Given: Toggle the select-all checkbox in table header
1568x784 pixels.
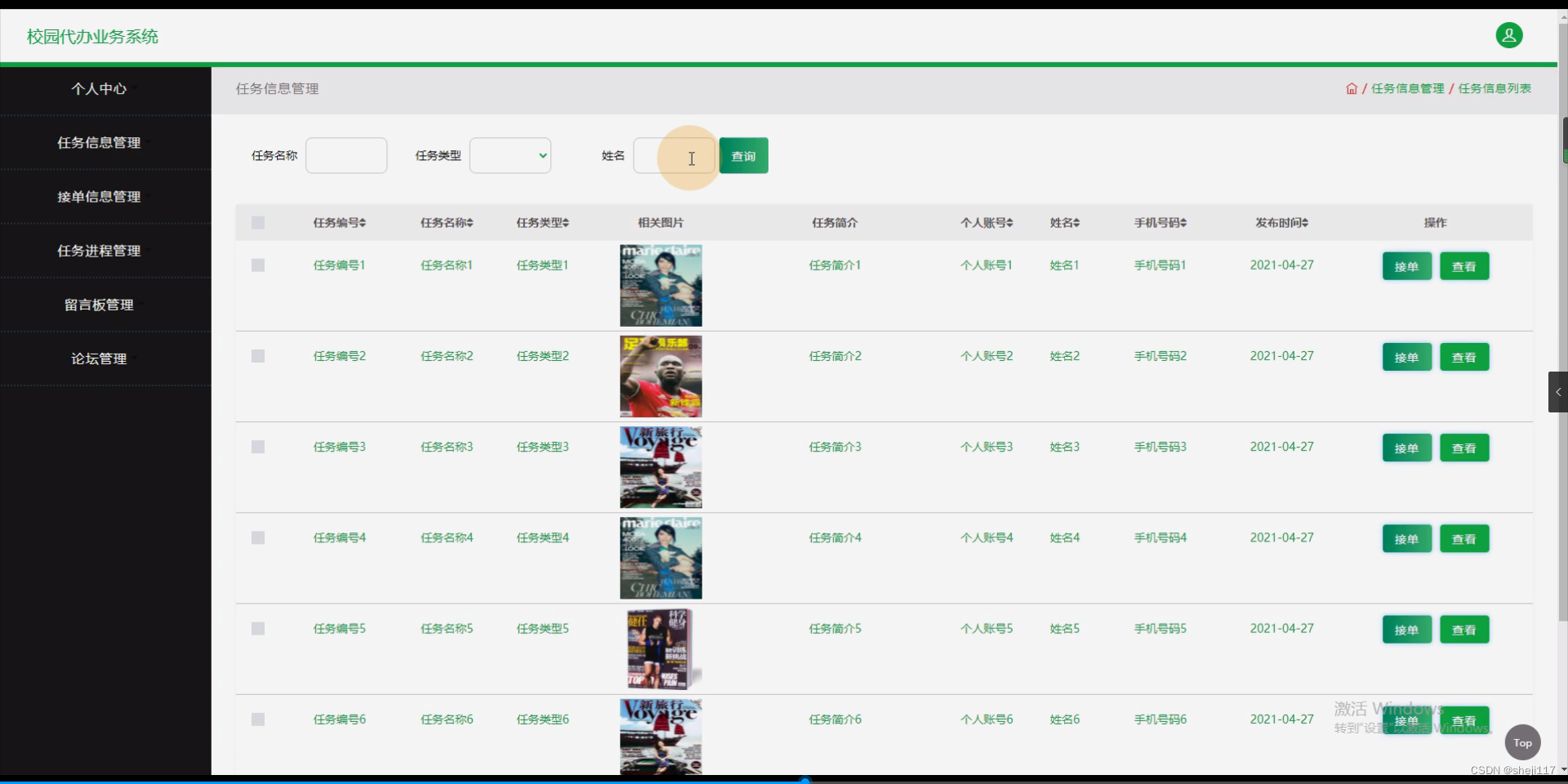Looking at the screenshot, I should (x=258, y=222).
